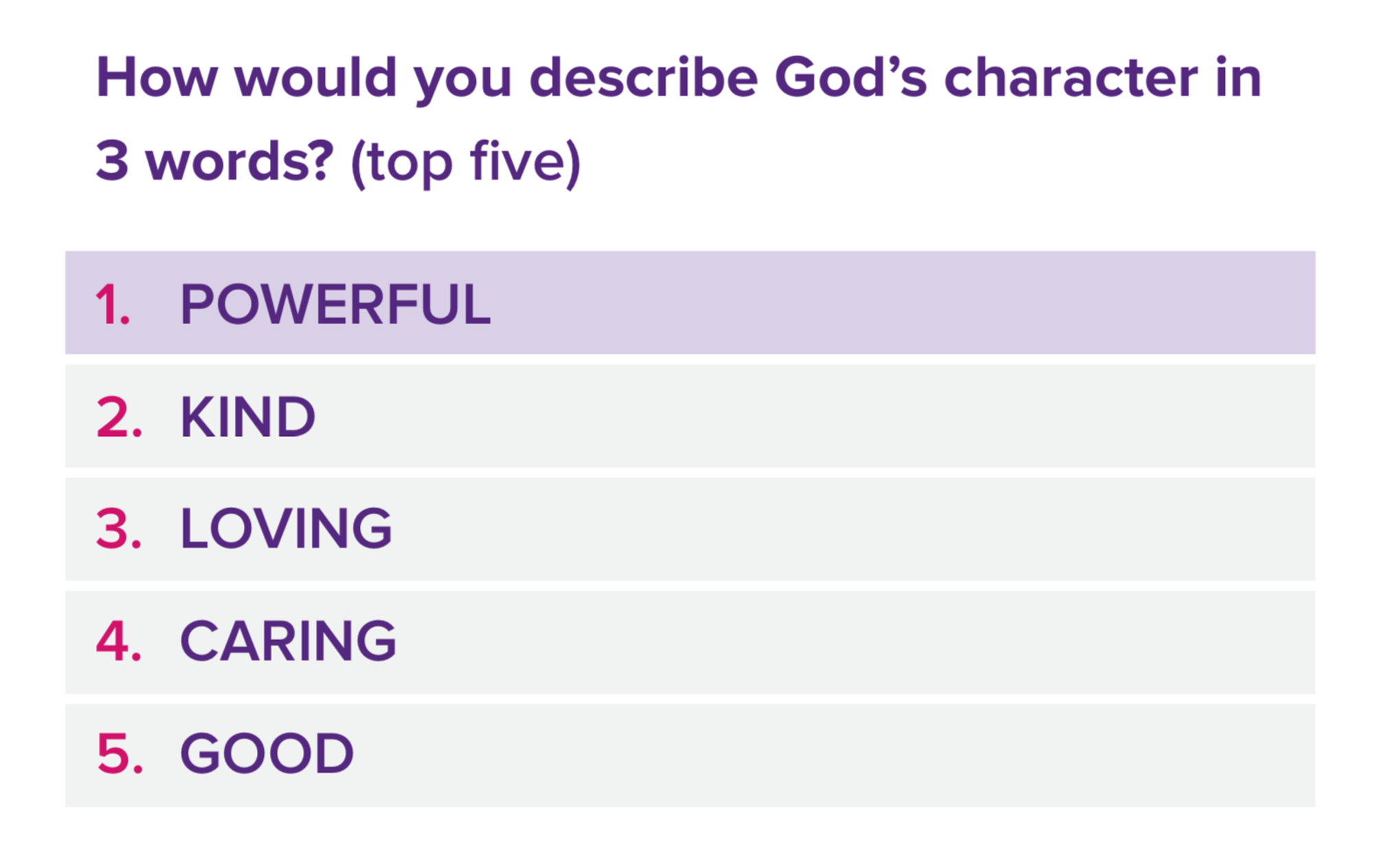Click the word "character" in the heading
The height and width of the screenshot is (868, 1374).
pos(1071,78)
